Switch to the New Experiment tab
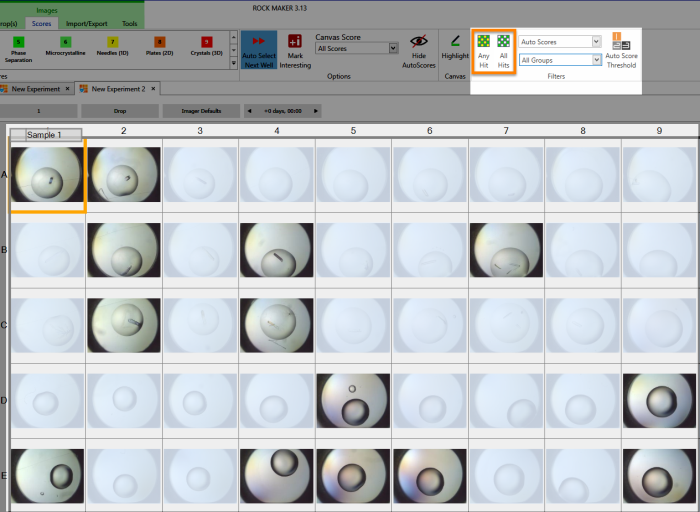 pyautogui.click(x=36, y=89)
